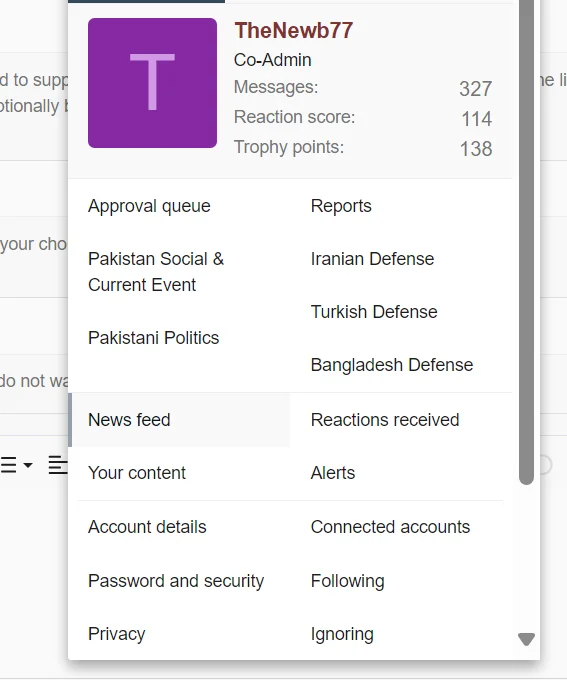
Task: Open Pakistani Politics section
Action: [154, 338]
